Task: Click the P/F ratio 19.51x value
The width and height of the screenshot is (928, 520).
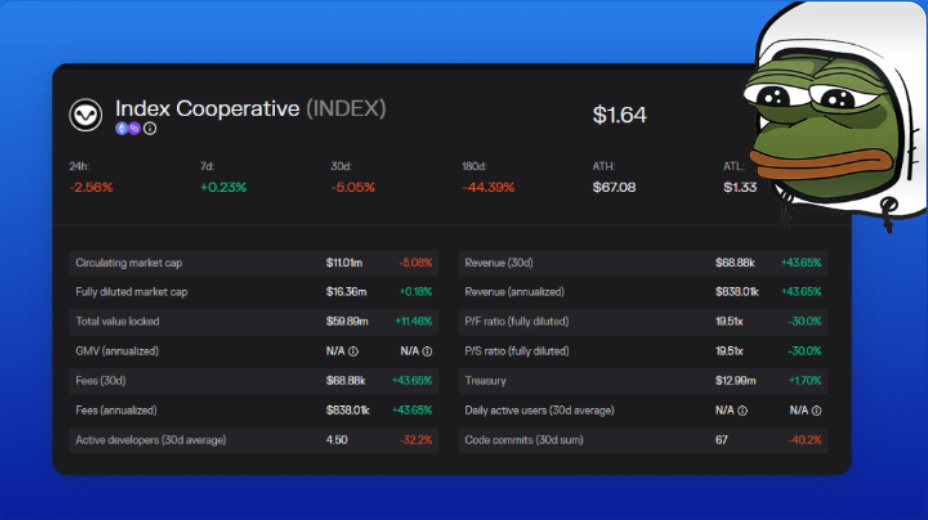Action: pos(729,322)
